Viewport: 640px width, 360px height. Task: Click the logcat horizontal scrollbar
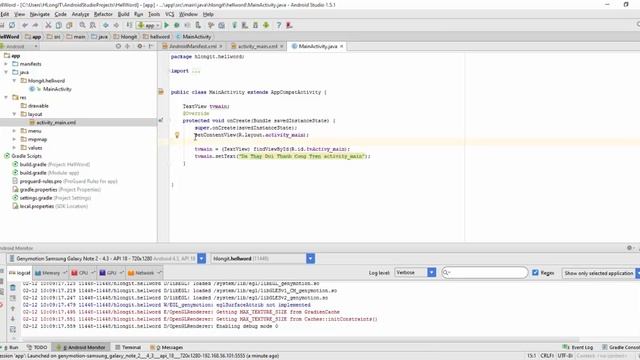(x=300, y=339)
